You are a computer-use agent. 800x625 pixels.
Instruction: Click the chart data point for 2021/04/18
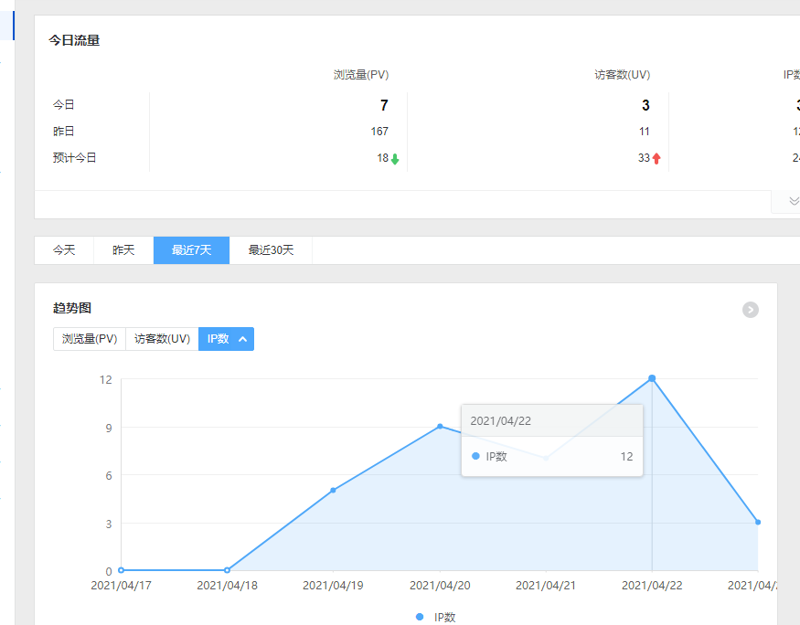227,570
